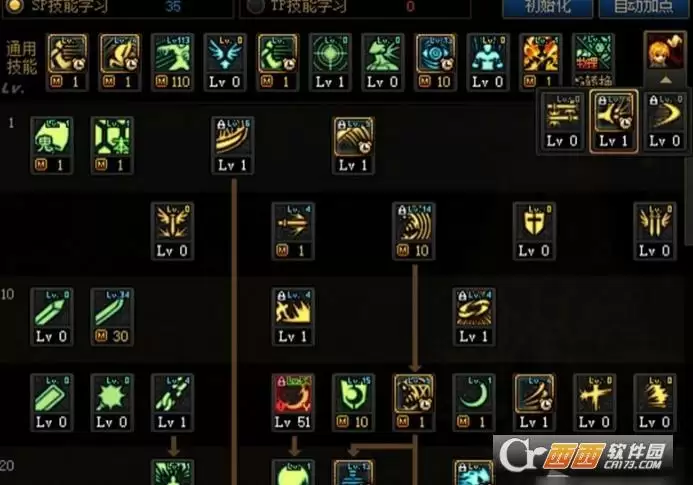Viewport: 693px width, 485px height.
Task: Select the green shield skill showing 10
Action: pyautogui.click(x=353, y=402)
